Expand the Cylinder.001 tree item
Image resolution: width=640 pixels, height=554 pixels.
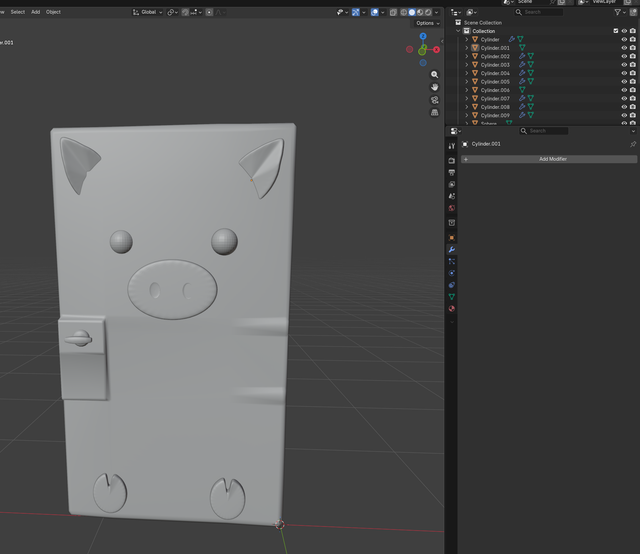(467, 48)
